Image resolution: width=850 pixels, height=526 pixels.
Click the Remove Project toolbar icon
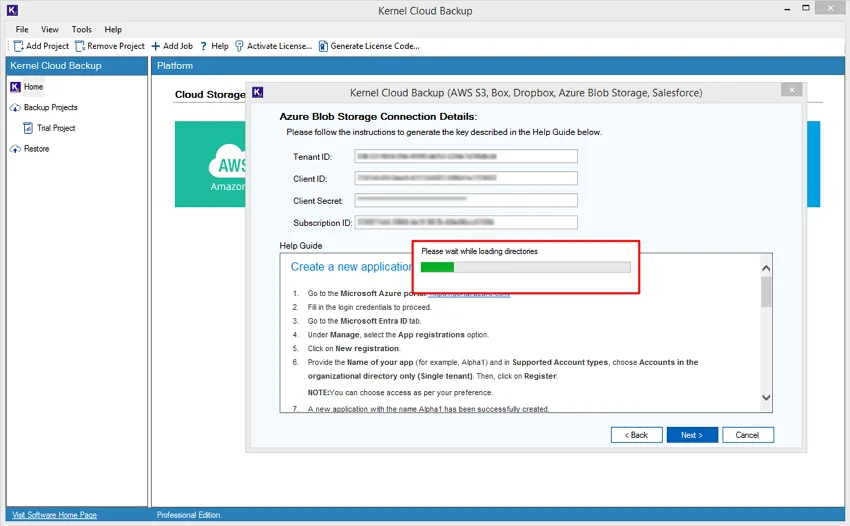80,46
